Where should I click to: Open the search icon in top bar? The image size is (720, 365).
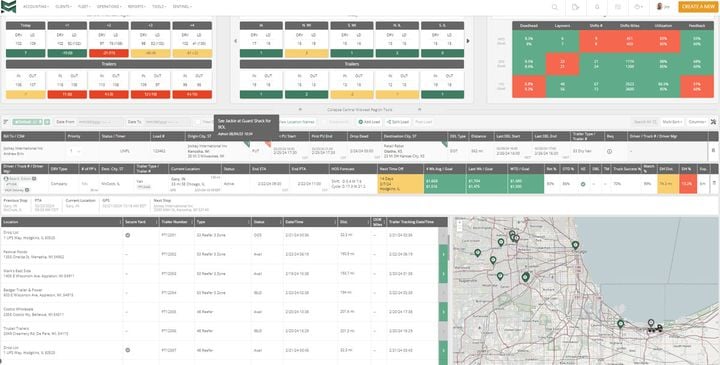click(555, 7)
